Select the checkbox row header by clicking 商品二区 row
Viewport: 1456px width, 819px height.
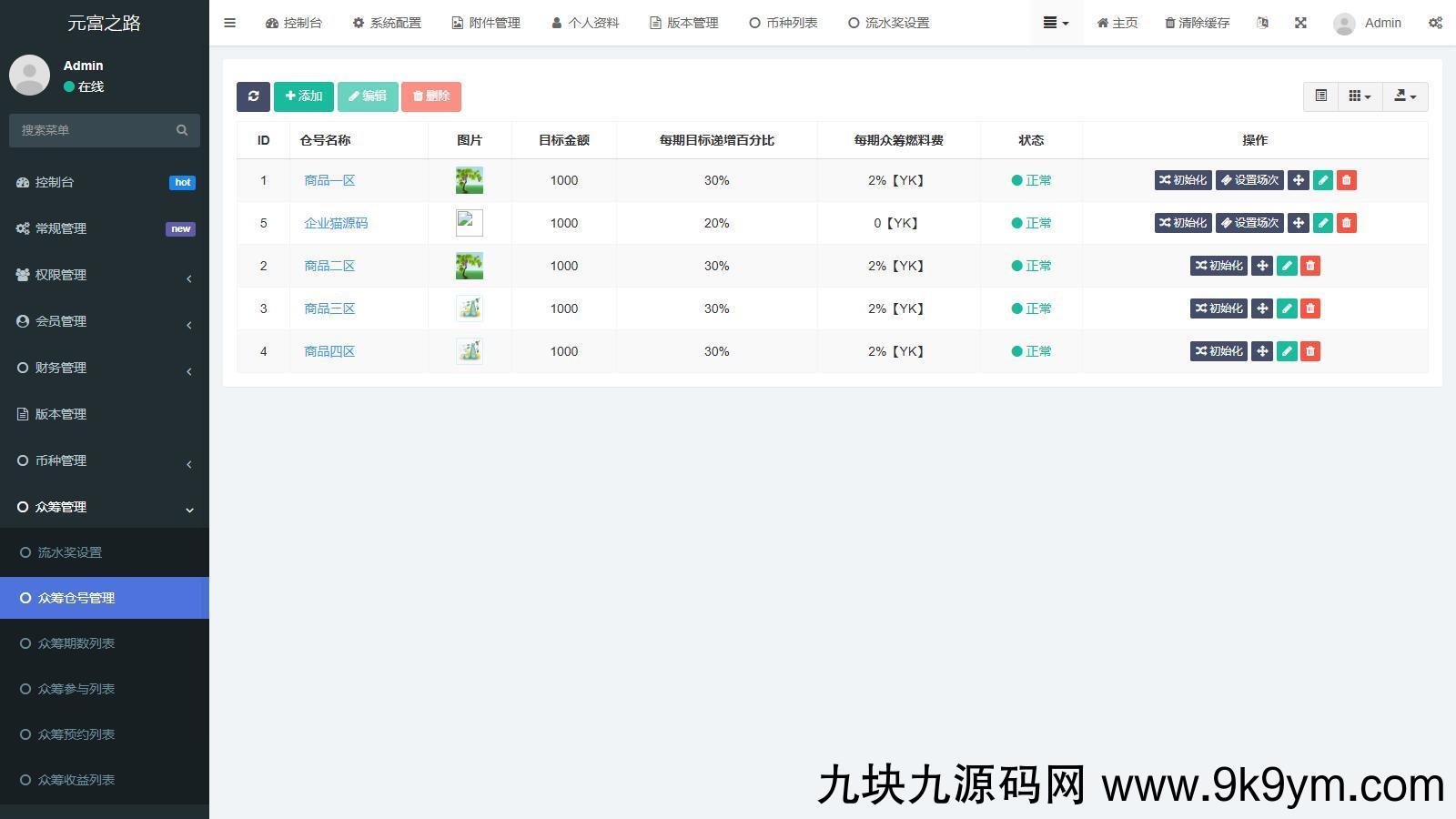[x=329, y=266]
